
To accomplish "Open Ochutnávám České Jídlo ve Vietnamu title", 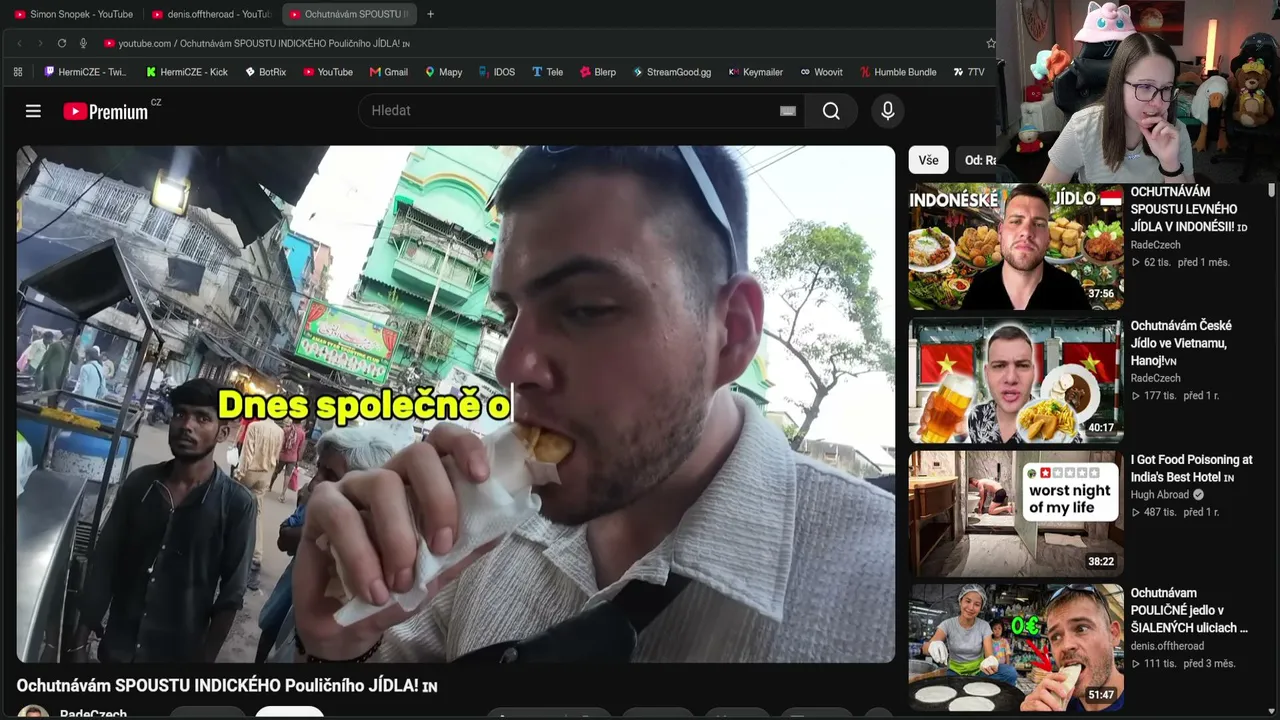I will [1181, 343].
